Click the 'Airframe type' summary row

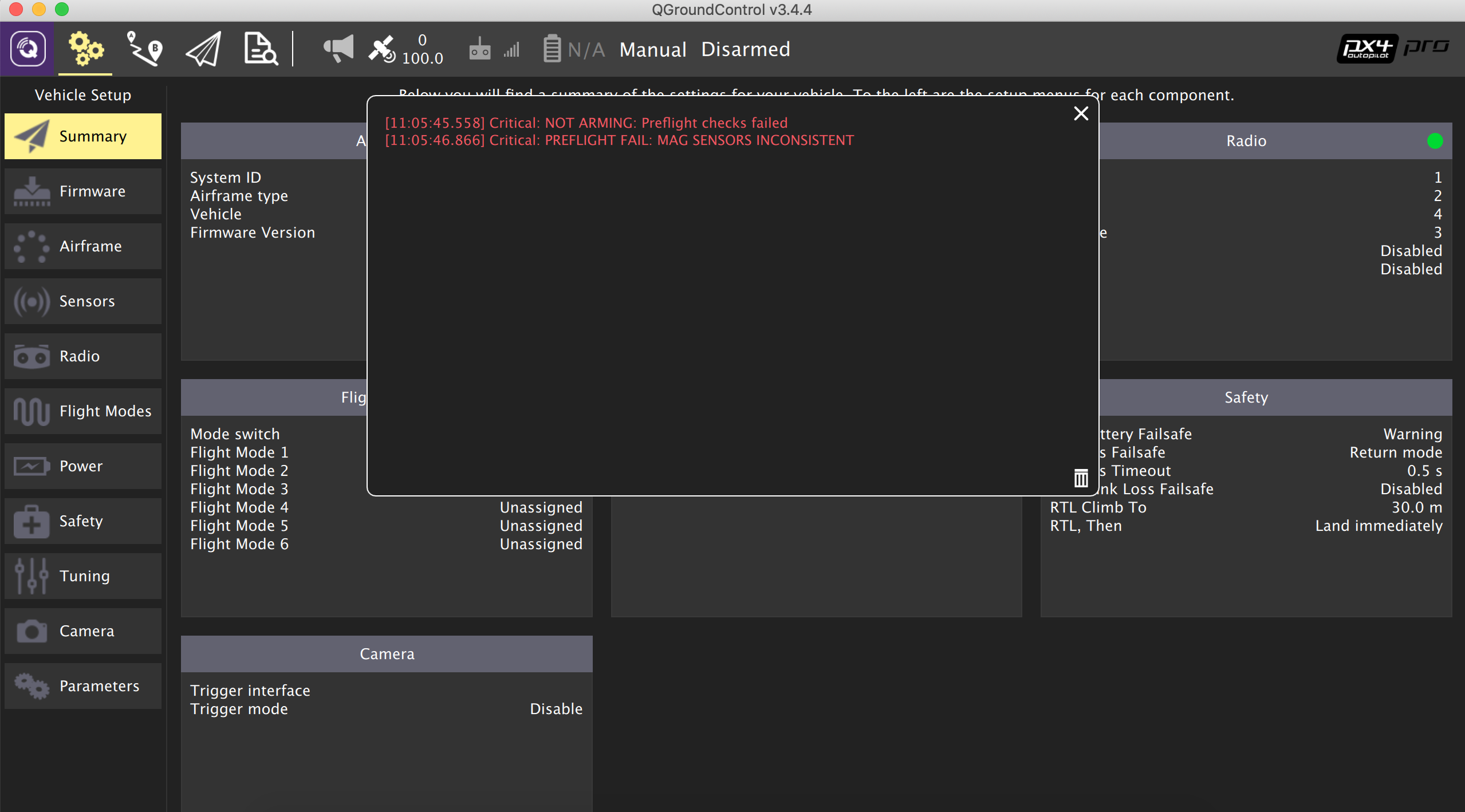(x=239, y=196)
